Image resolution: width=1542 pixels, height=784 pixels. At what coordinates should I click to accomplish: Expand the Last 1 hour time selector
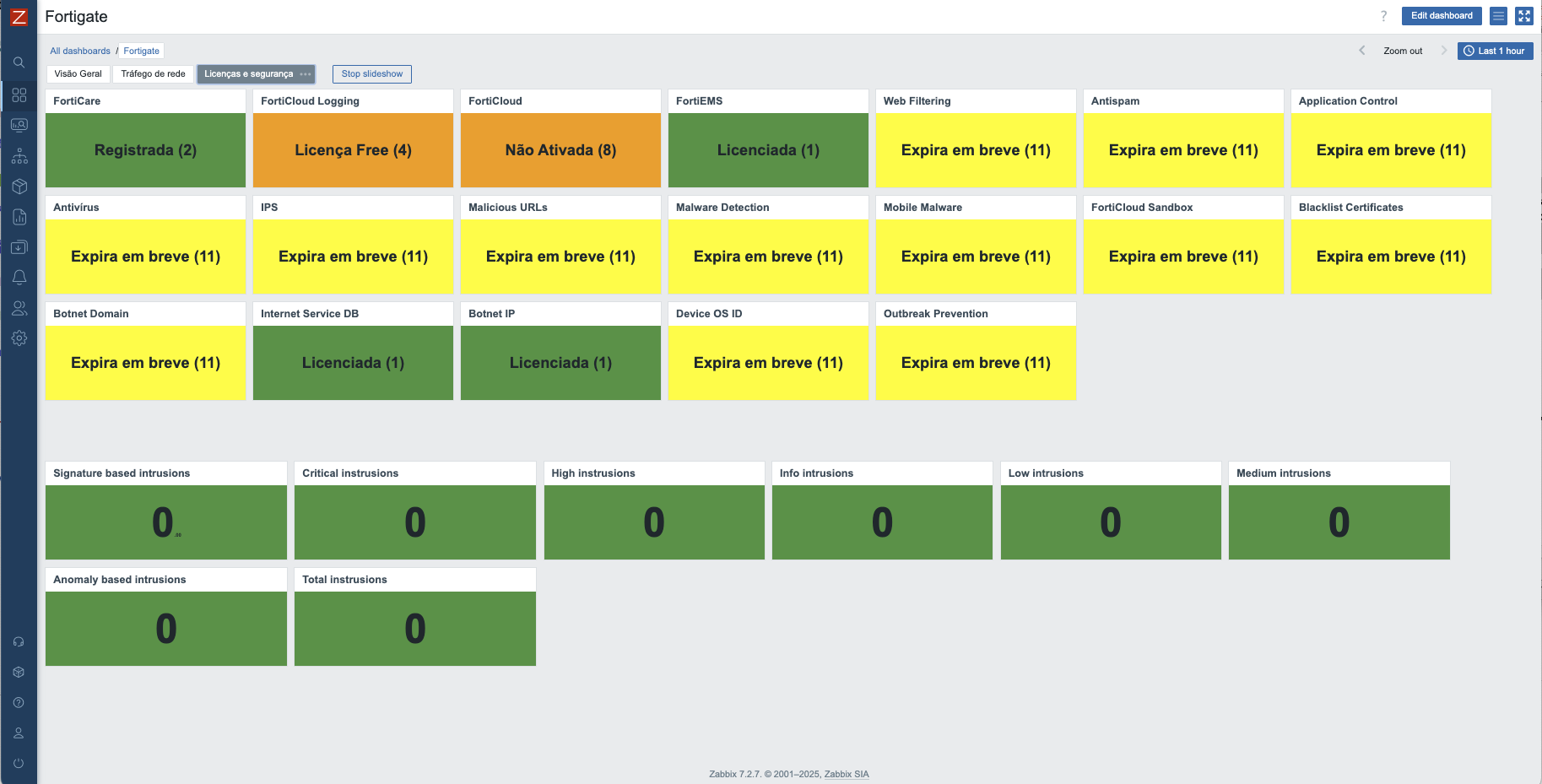(1494, 51)
